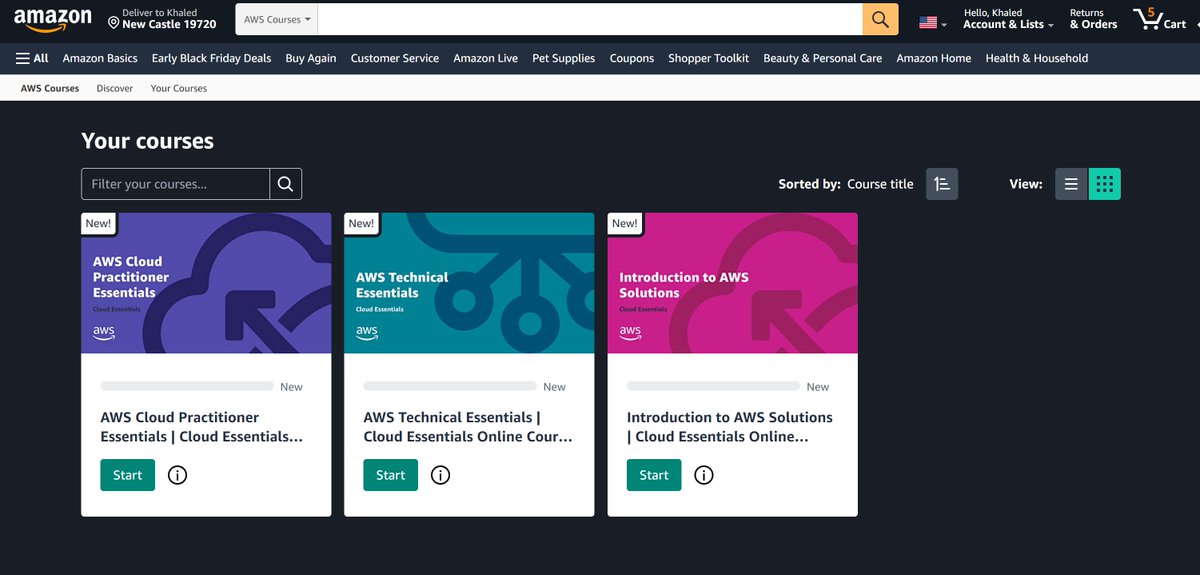Start Introduction to AWS Solutions course
This screenshot has height=575, width=1200.
pyautogui.click(x=654, y=475)
